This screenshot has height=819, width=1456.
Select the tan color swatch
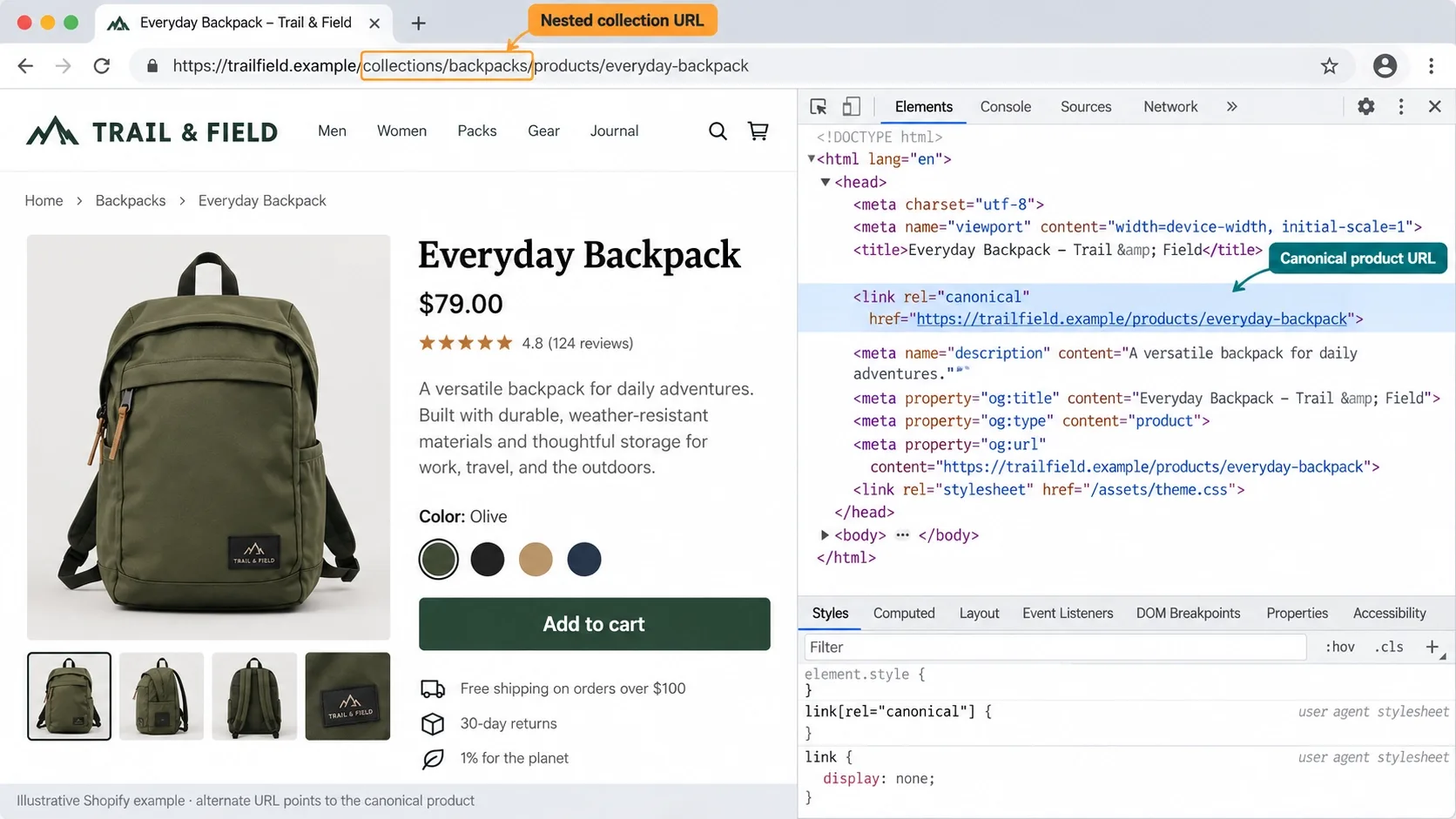click(x=536, y=559)
